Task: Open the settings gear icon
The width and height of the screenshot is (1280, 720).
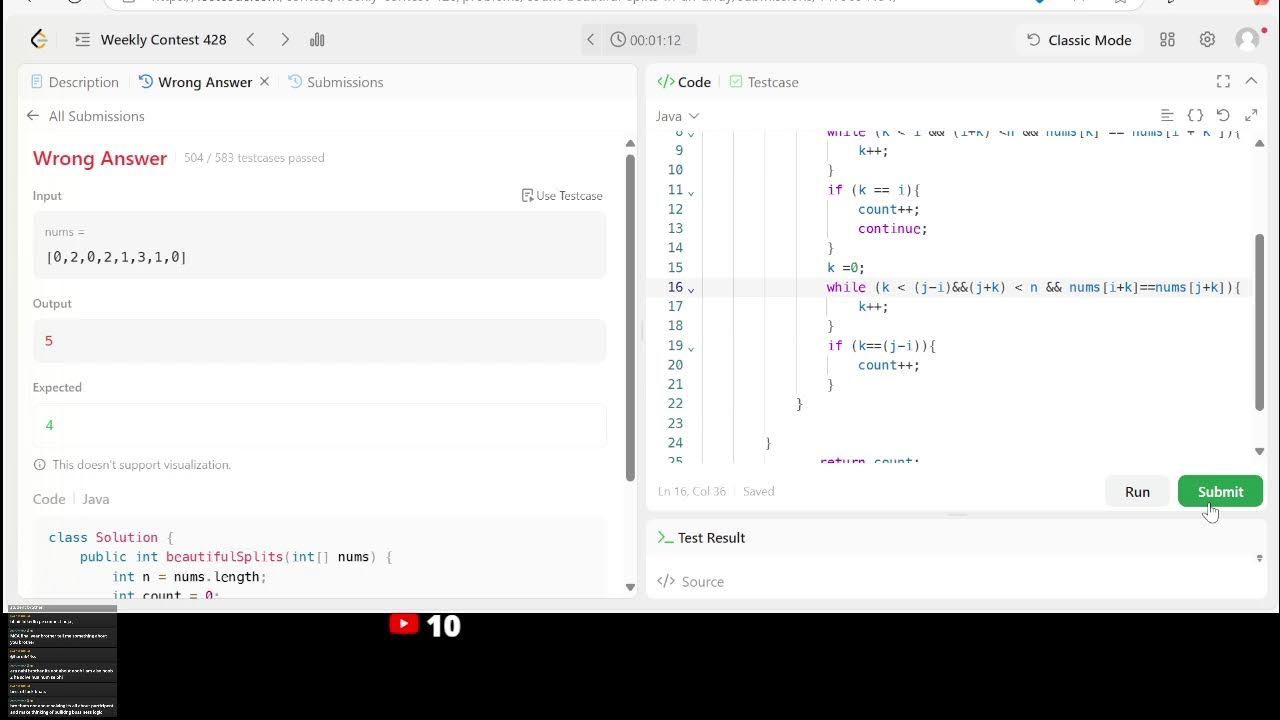Action: coord(1207,40)
